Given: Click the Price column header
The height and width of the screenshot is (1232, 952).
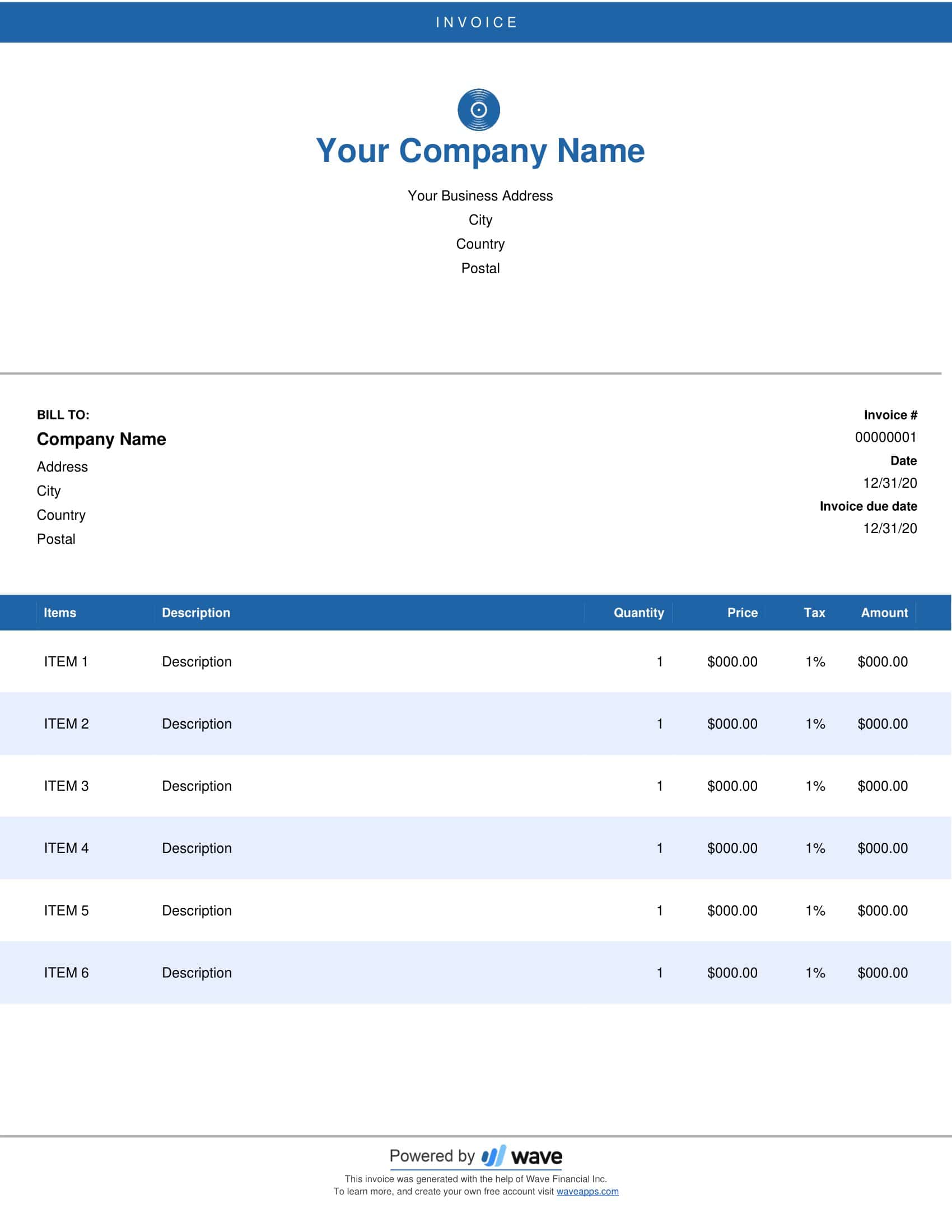Looking at the screenshot, I should pyautogui.click(x=741, y=613).
